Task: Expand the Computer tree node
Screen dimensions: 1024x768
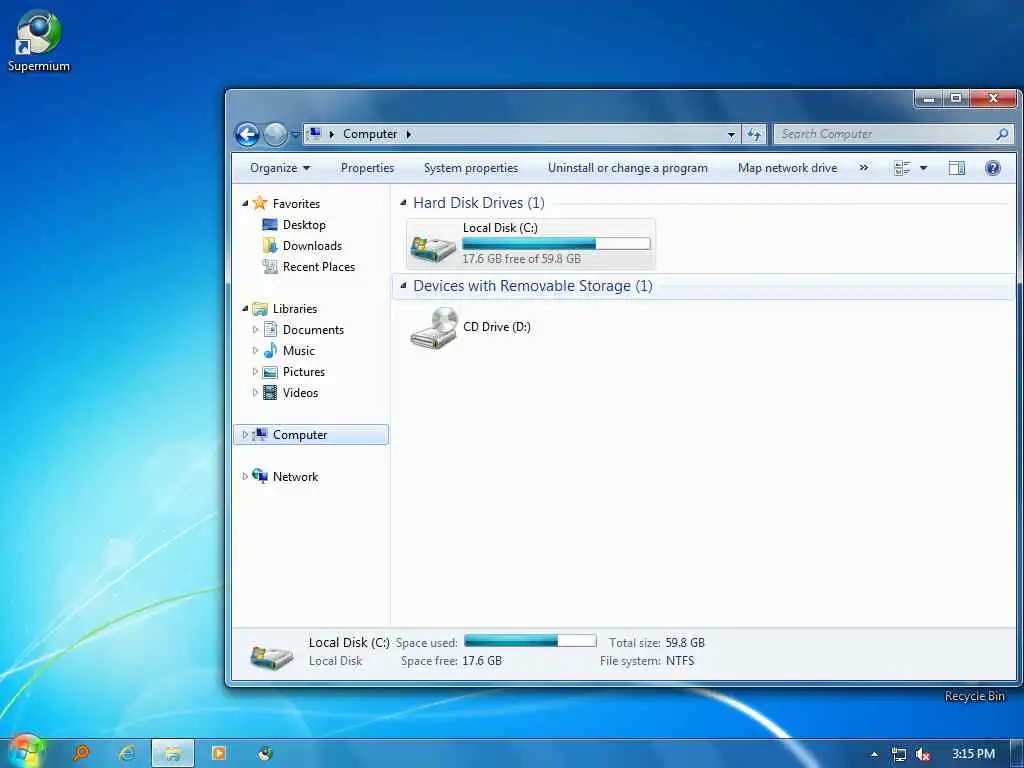Action: point(245,434)
